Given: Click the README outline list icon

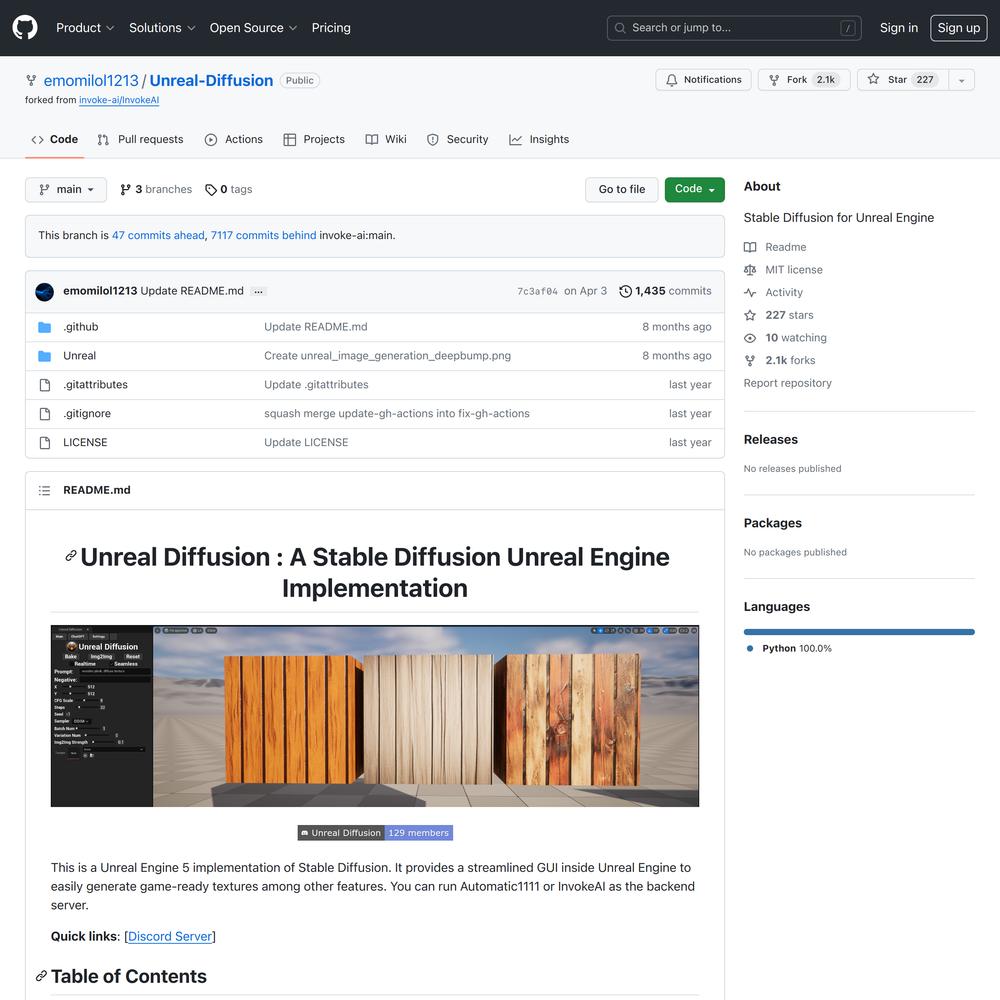Looking at the screenshot, I should [x=44, y=490].
